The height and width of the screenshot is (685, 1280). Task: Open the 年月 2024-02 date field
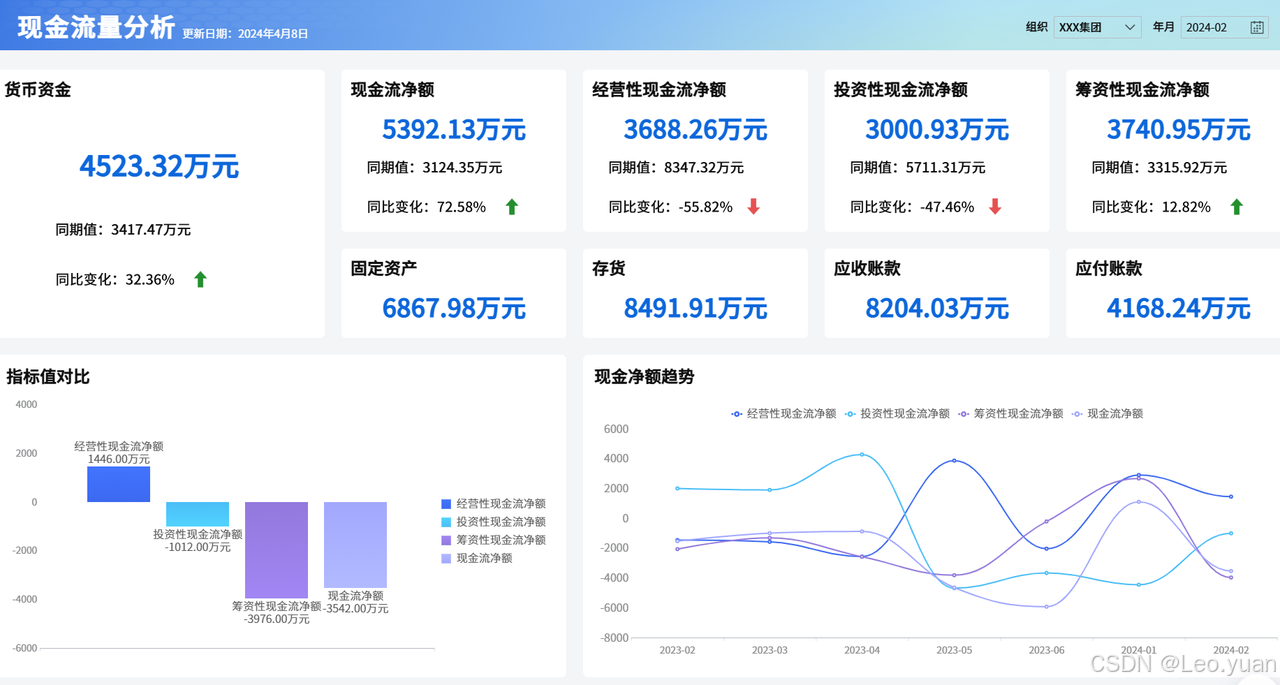[1225, 28]
